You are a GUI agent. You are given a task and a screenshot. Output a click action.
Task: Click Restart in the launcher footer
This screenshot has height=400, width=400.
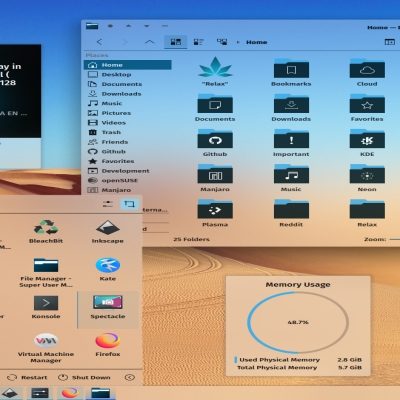coord(27,377)
